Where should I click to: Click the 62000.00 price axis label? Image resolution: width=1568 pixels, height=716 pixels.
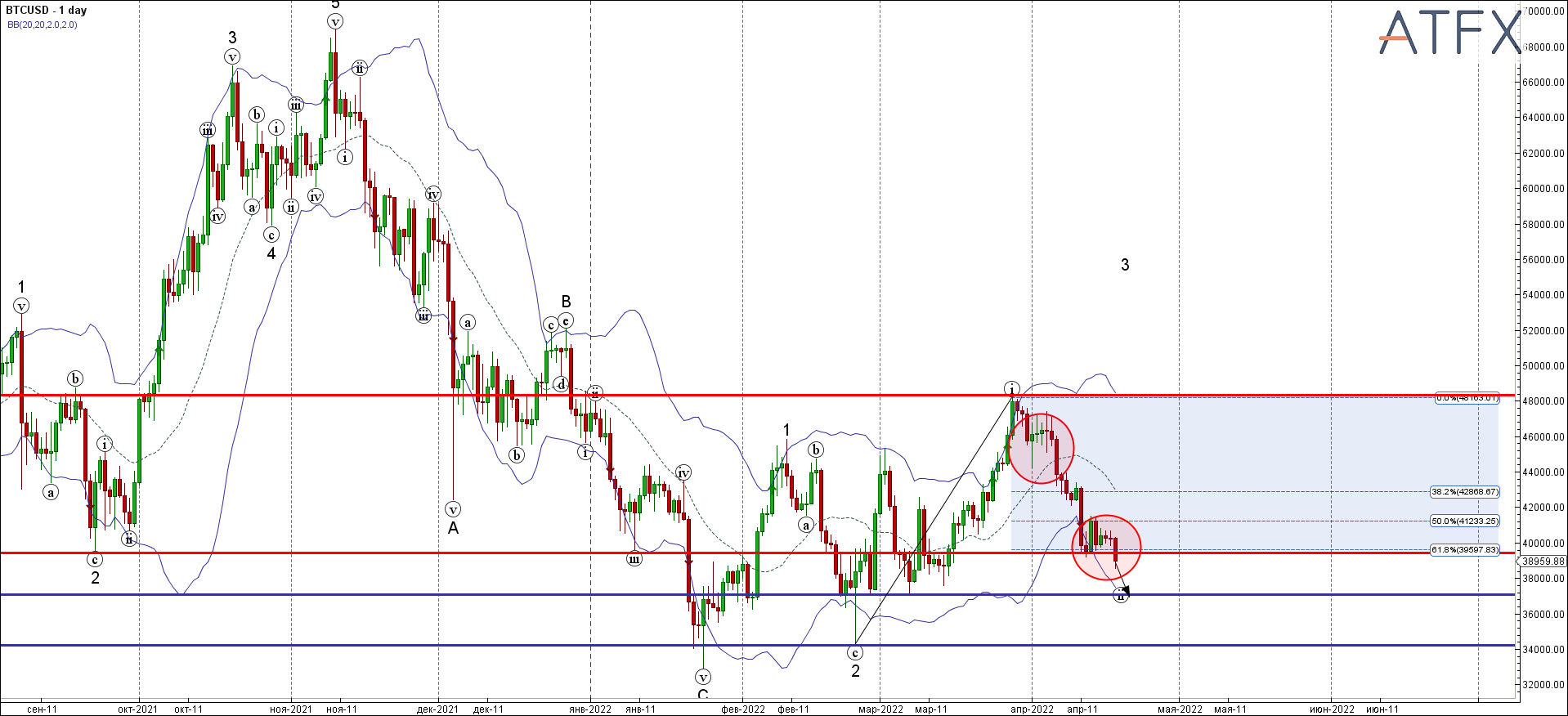tap(1544, 154)
